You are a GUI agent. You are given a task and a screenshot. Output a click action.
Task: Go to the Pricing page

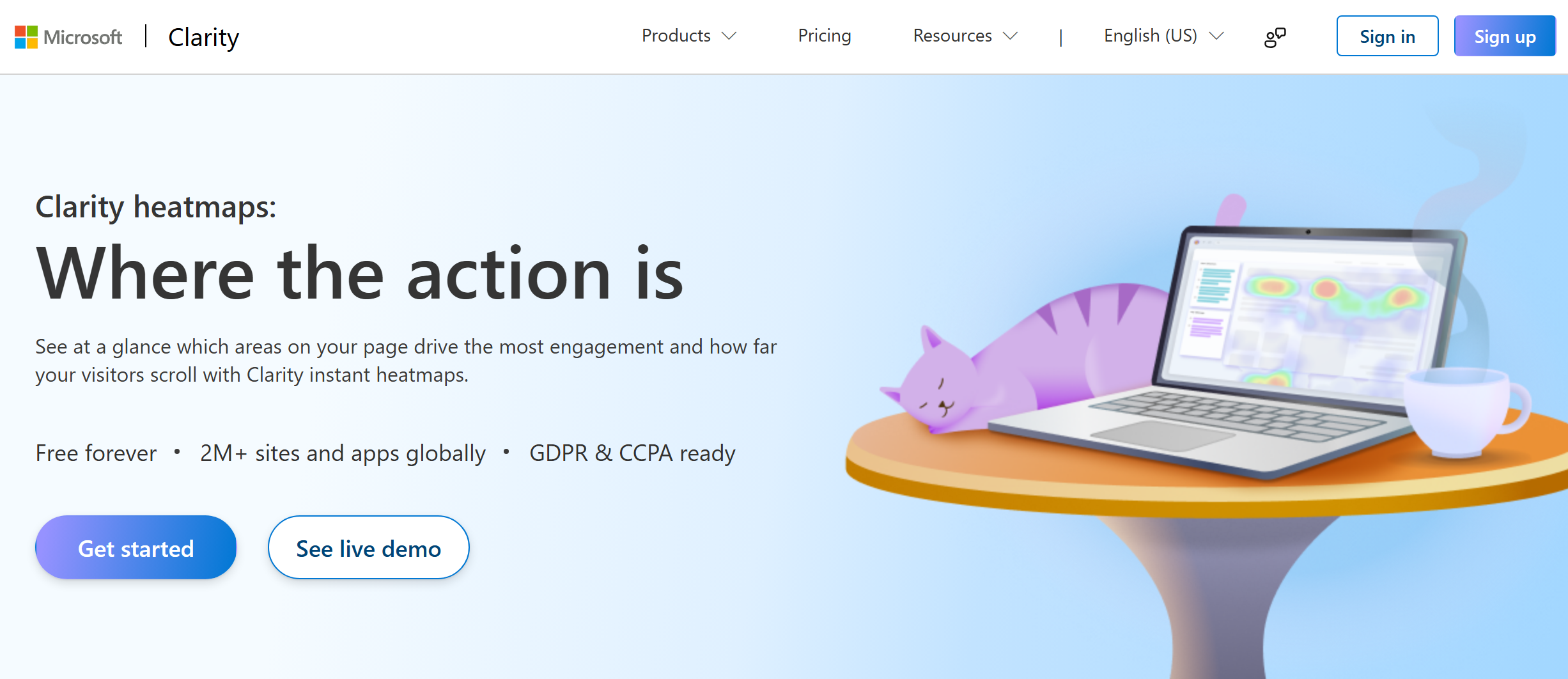click(x=825, y=36)
